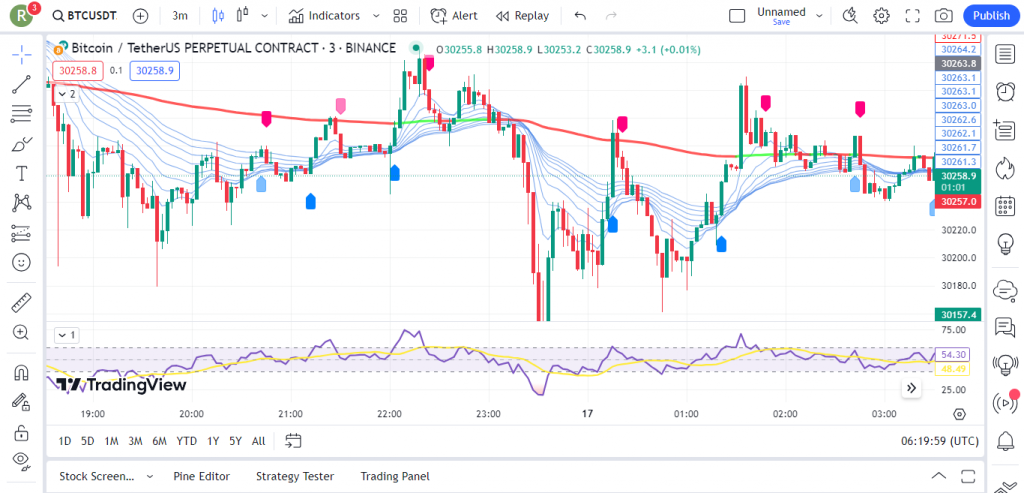Open indicator templates grid icon

(x=400, y=16)
